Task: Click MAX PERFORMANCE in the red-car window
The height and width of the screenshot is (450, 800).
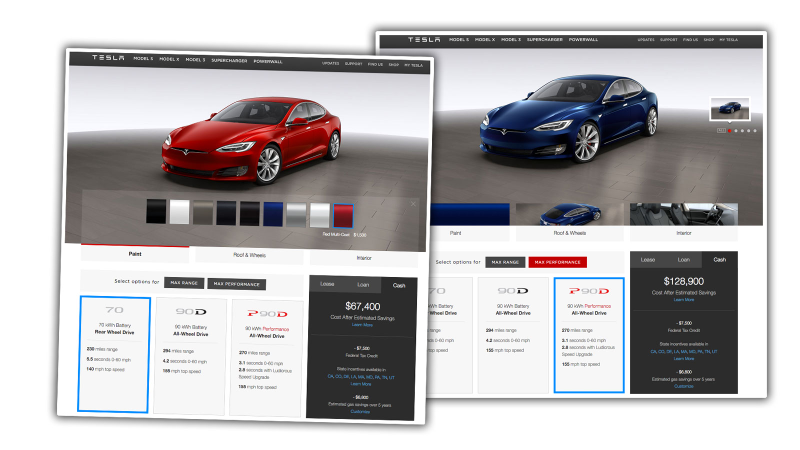Action: pos(237,284)
